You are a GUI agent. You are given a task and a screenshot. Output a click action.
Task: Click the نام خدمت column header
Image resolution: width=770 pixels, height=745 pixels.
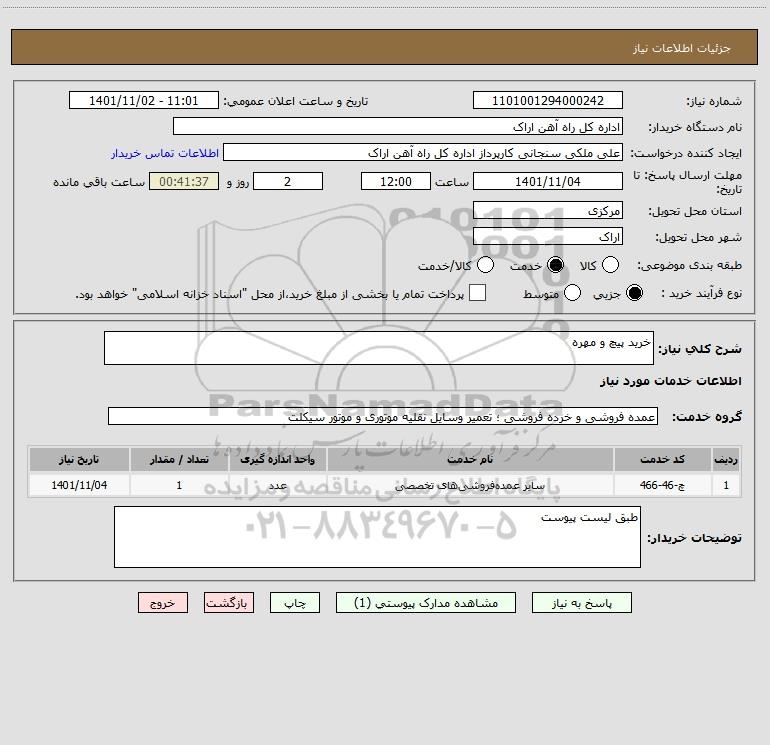[470, 459]
